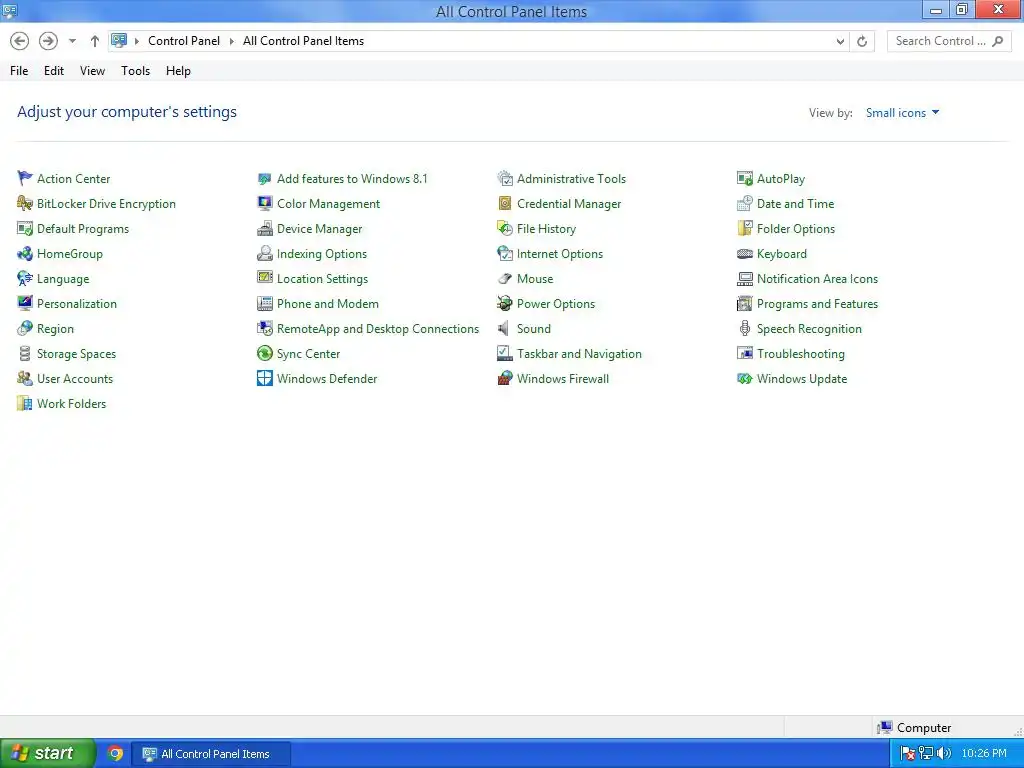Click the Windows Defender icon
Viewport: 1024px width, 768px height.
[264, 378]
